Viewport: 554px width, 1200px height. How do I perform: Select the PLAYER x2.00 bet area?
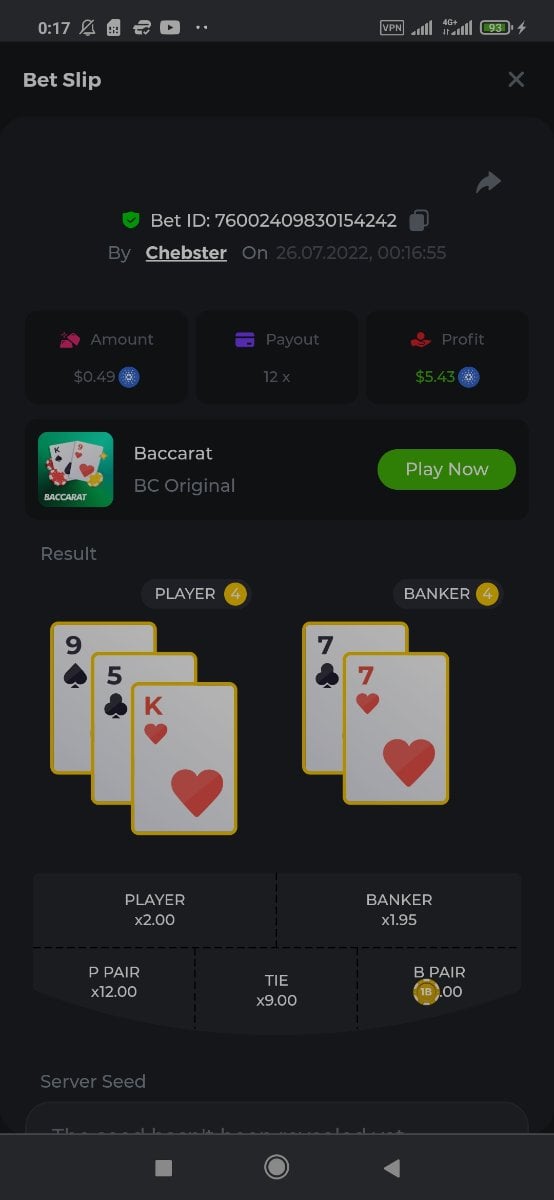pyautogui.click(x=155, y=910)
